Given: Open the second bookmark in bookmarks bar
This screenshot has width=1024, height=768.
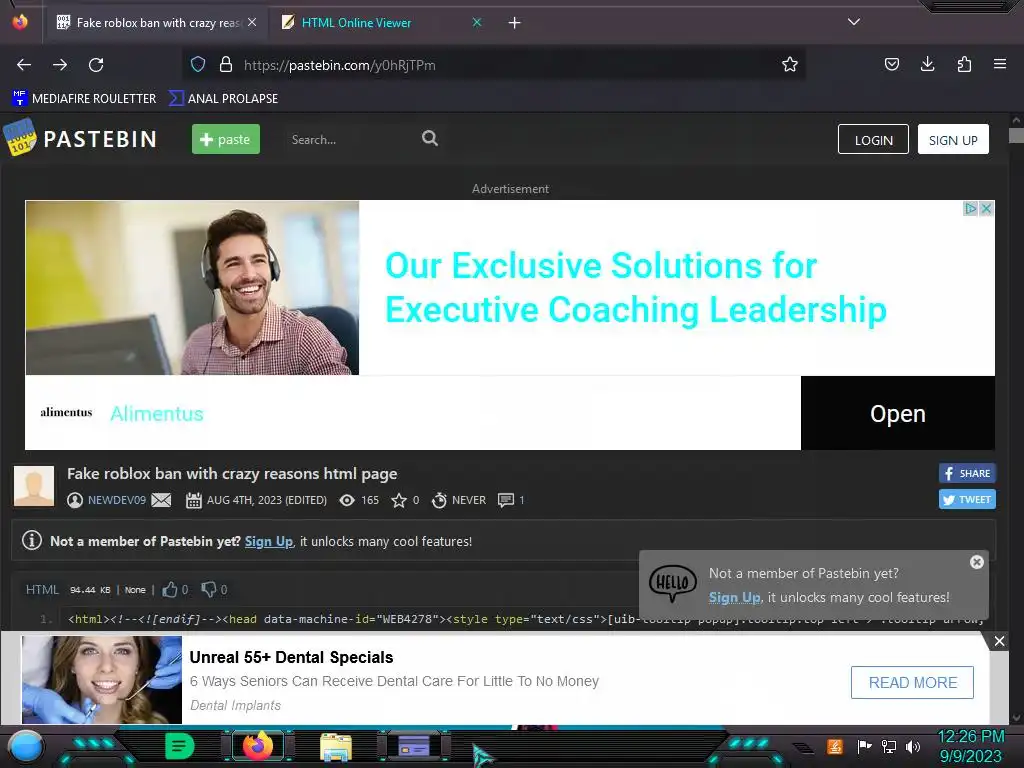Looking at the screenshot, I should click(223, 99).
